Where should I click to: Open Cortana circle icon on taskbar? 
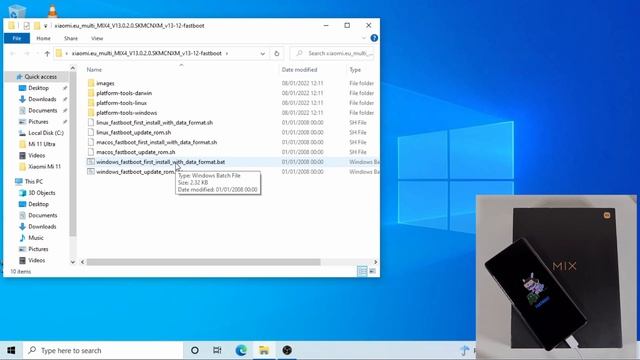click(x=195, y=350)
